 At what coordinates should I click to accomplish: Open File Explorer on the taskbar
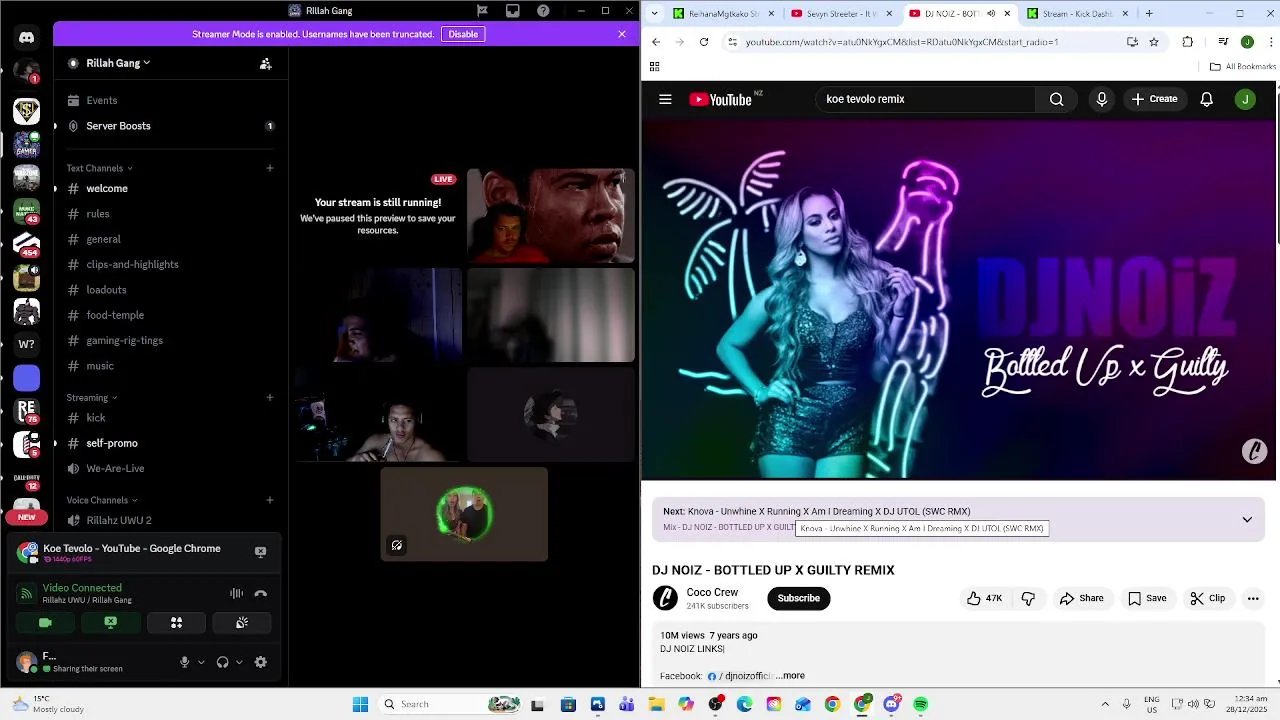tap(656, 704)
